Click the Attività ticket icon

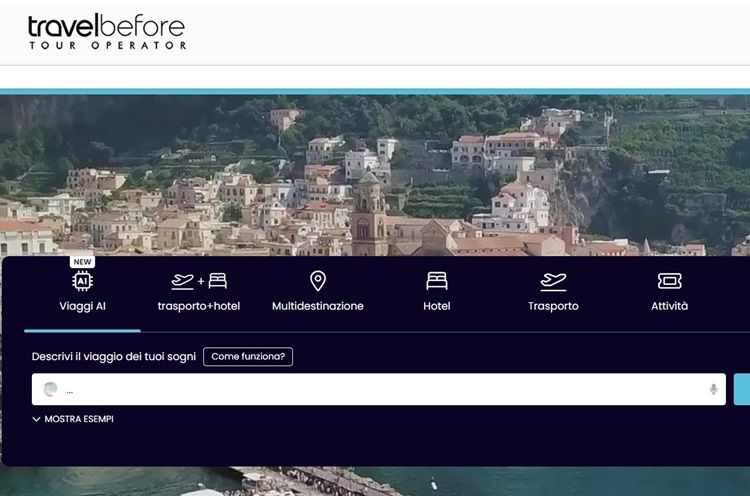click(669, 281)
